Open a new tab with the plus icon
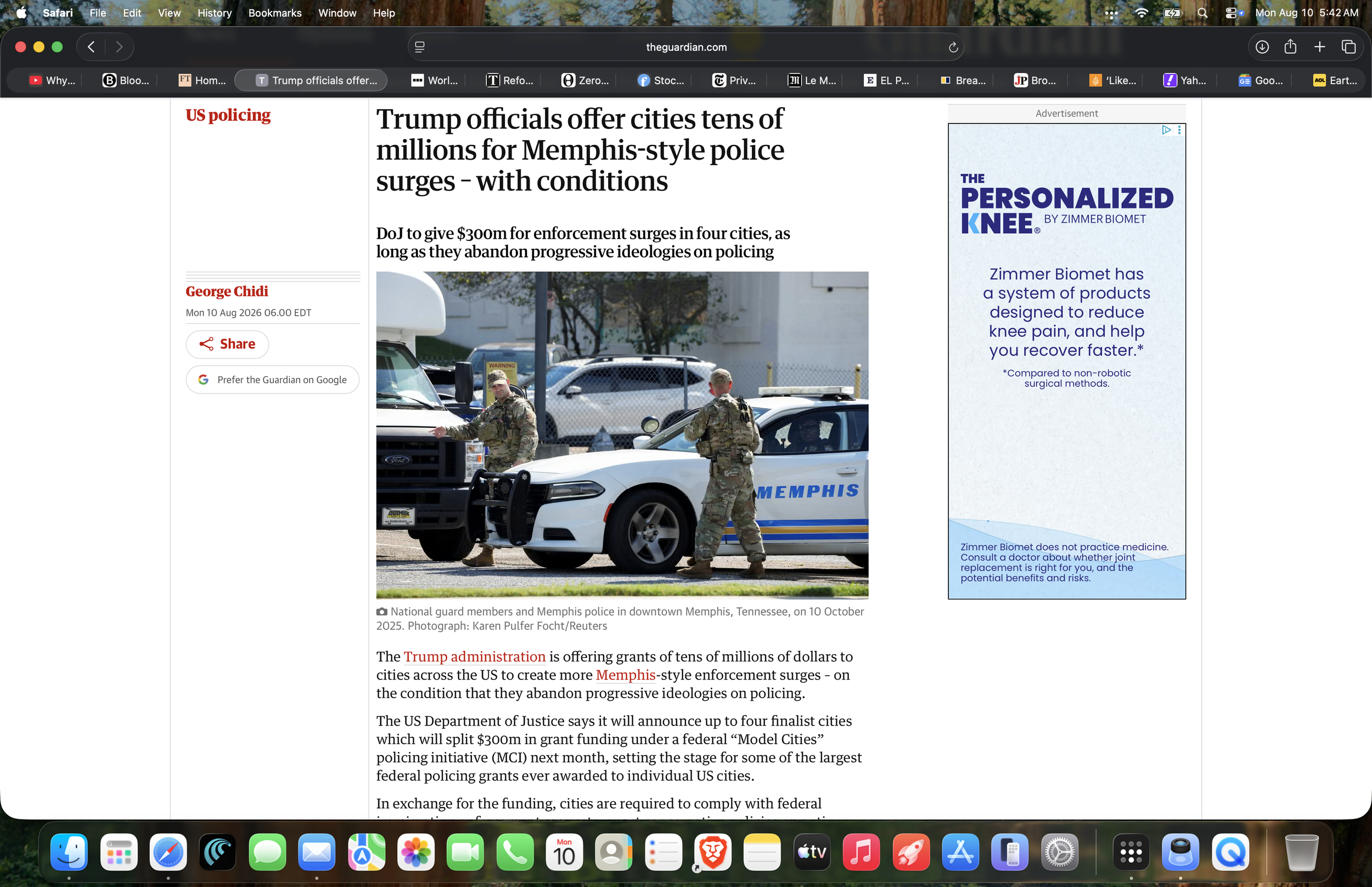The width and height of the screenshot is (1372, 887). coord(1320,47)
